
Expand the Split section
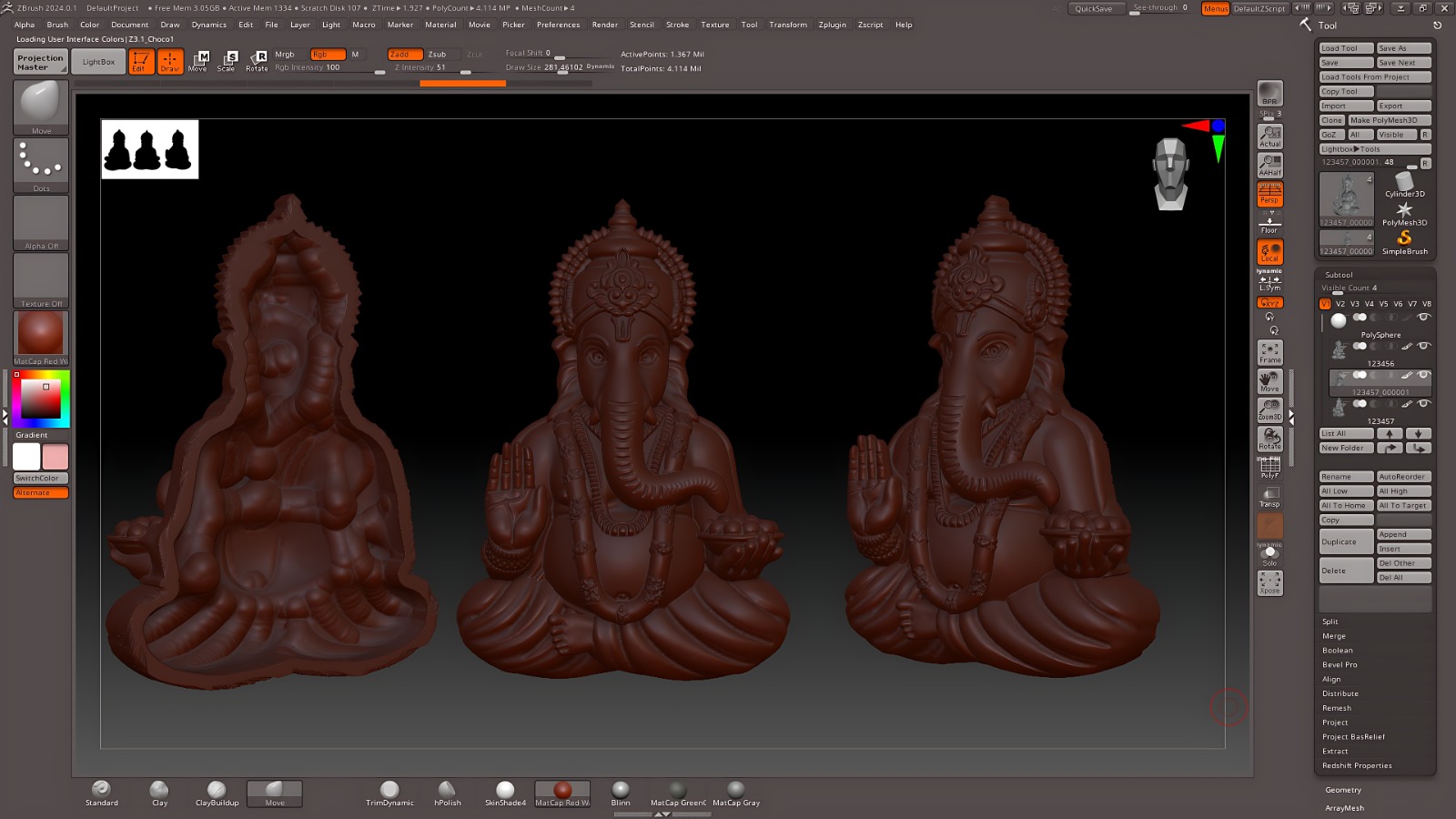point(1330,622)
